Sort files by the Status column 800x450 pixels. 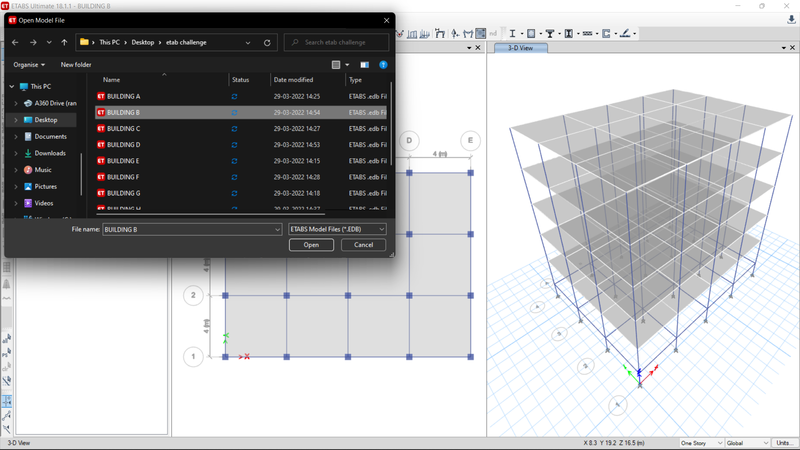click(x=240, y=80)
